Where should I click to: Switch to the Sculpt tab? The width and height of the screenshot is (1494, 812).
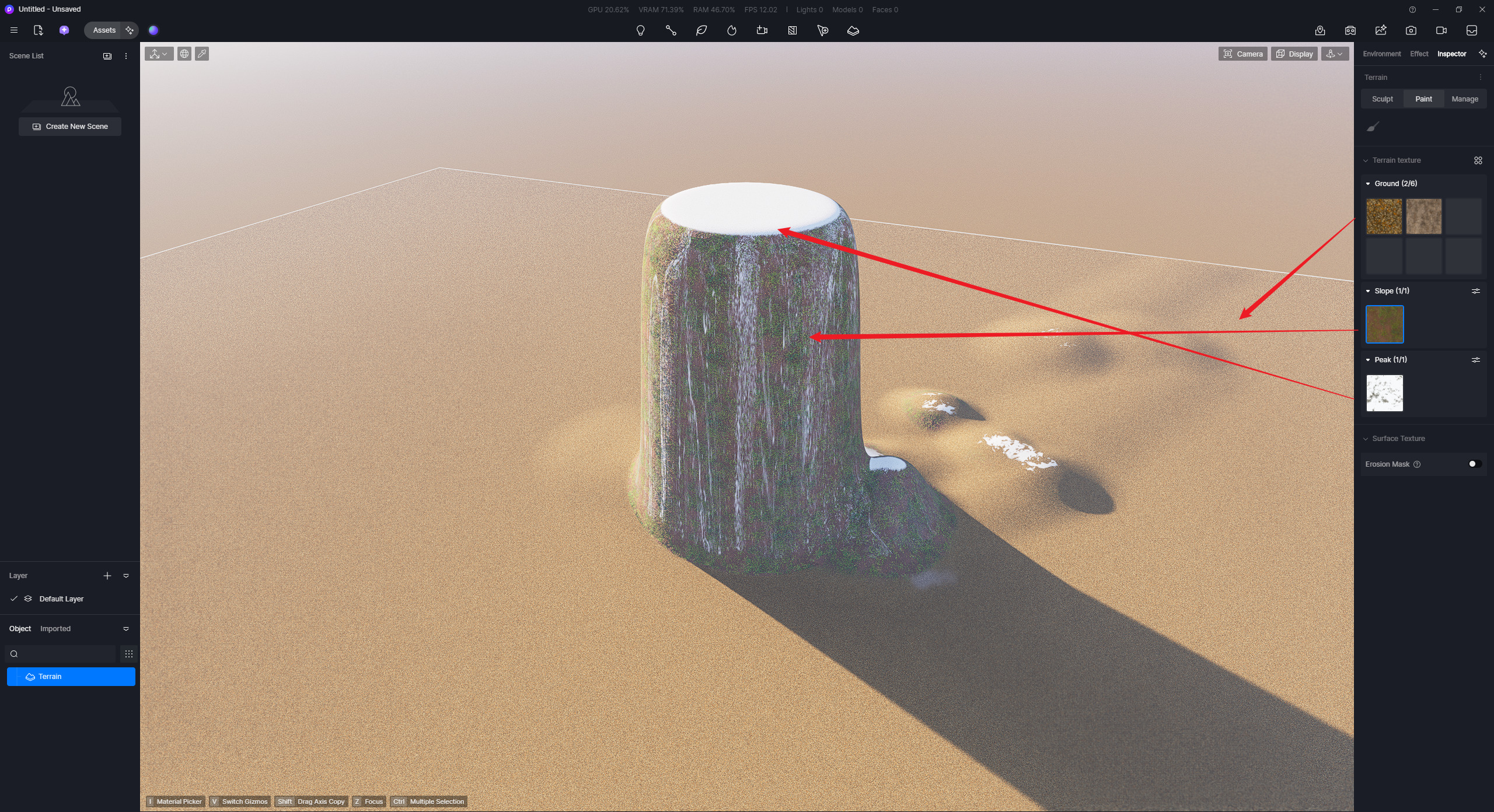click(x=1382, y=99)
